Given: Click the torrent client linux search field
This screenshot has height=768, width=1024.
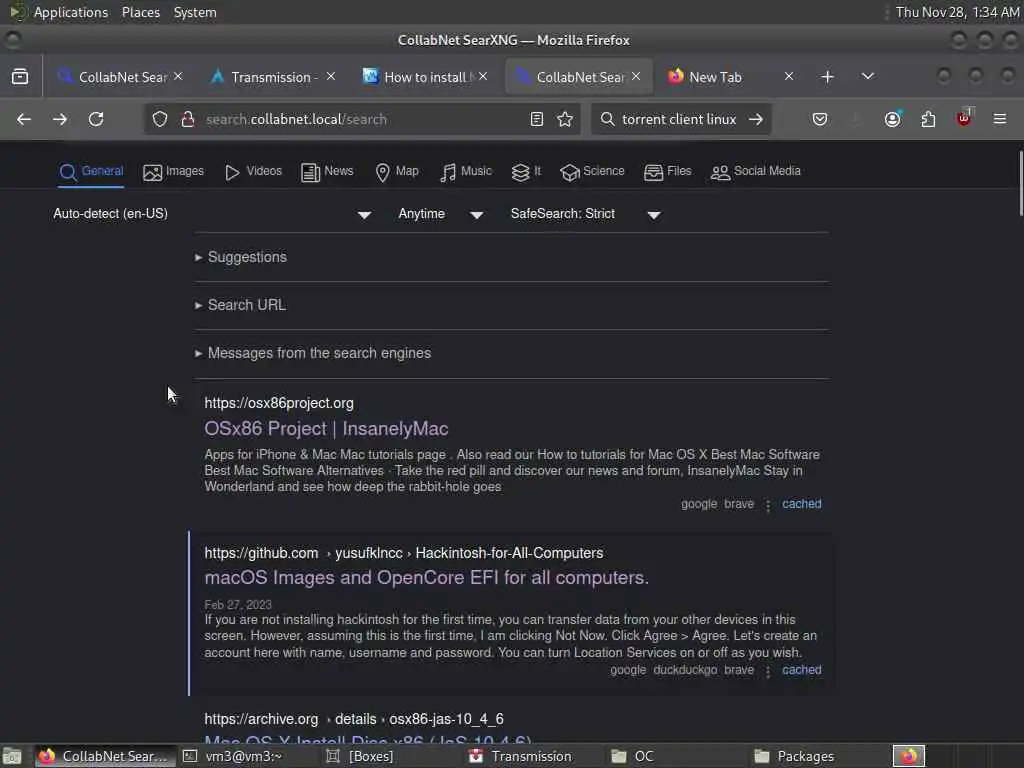Looking at the screenshot, I should [679, 119].
